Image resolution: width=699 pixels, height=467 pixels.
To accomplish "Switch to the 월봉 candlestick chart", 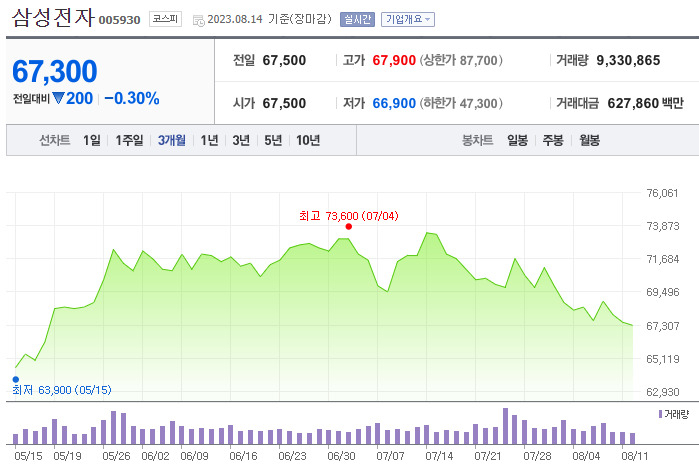I will tap(589, 140).
